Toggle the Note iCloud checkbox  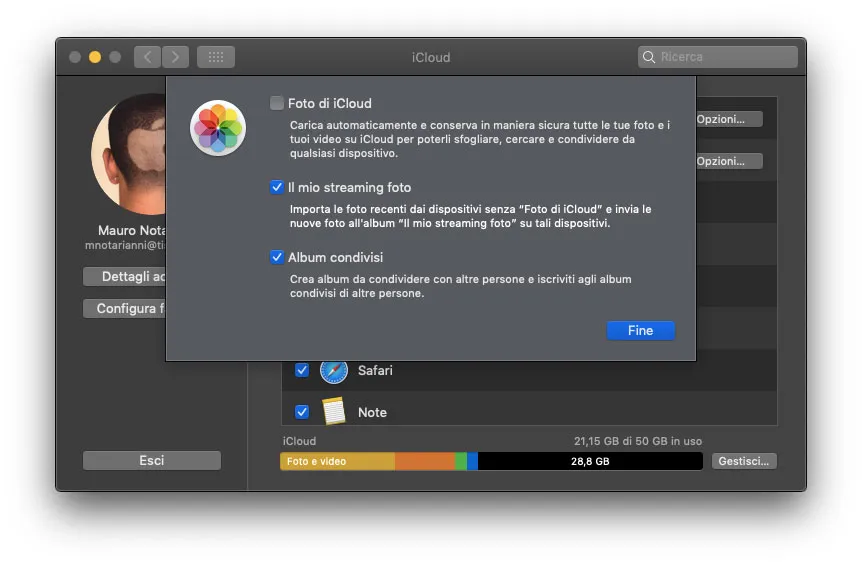point(302,412)
